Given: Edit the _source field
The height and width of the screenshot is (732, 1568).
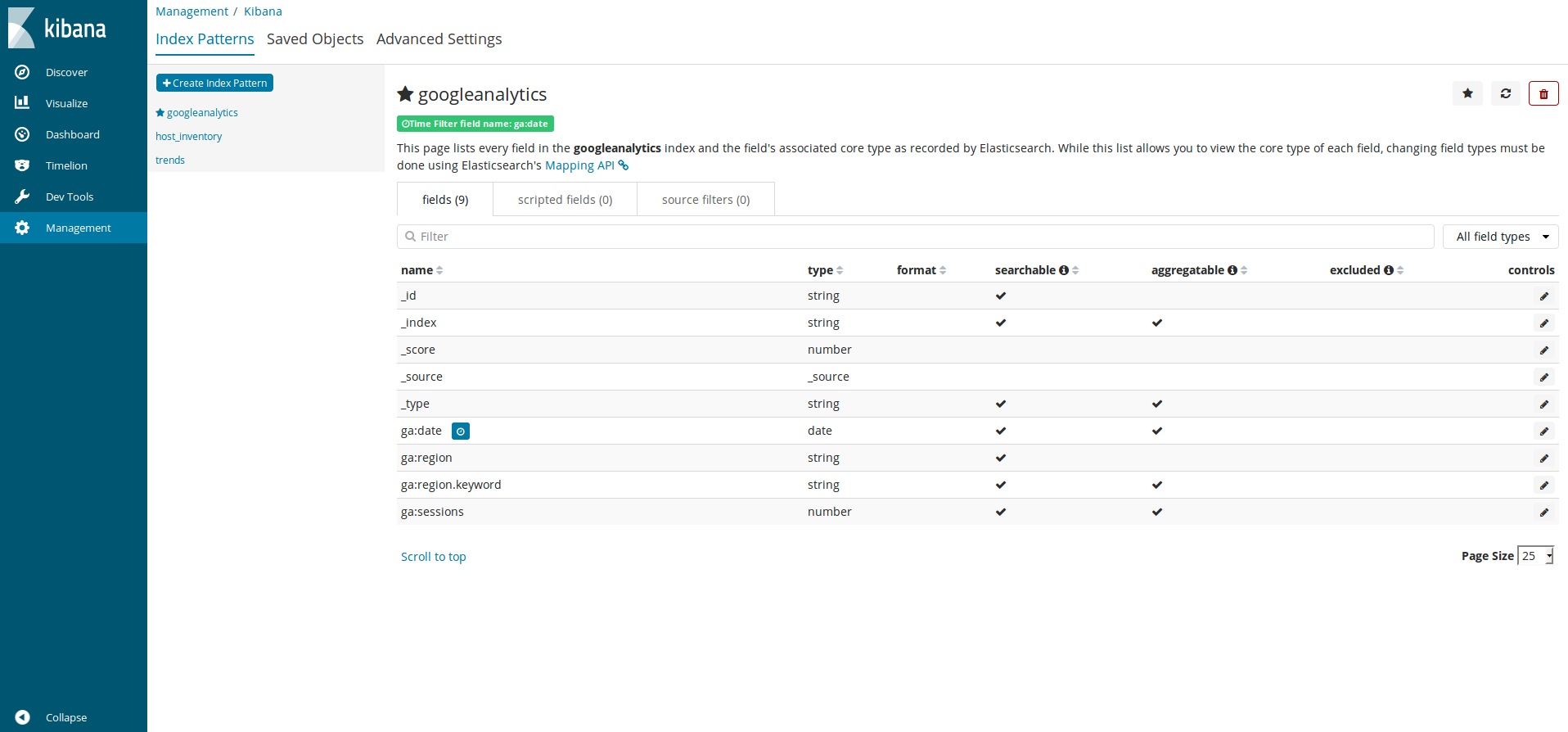Looking at the screenshot, I should coord(1544,377).
